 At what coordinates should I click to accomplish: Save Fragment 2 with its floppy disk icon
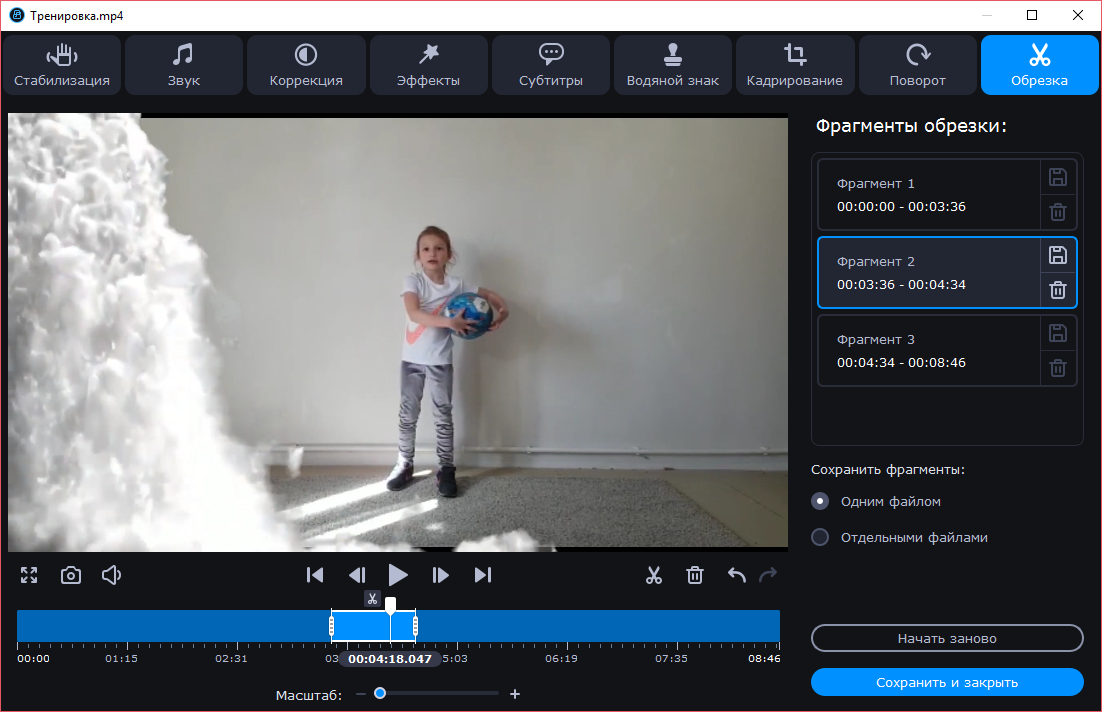[1057, 255]
